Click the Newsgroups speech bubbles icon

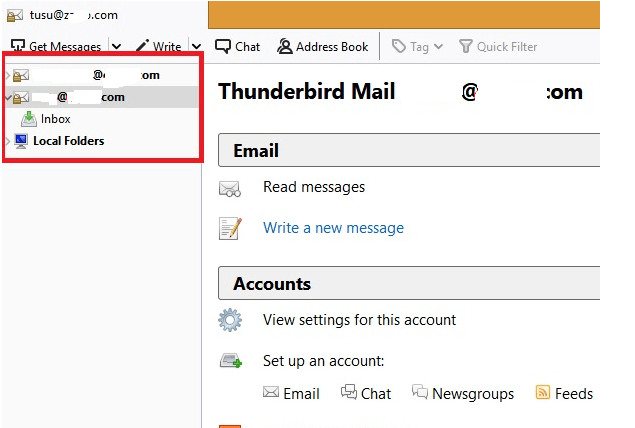click(x=420, y=392)
